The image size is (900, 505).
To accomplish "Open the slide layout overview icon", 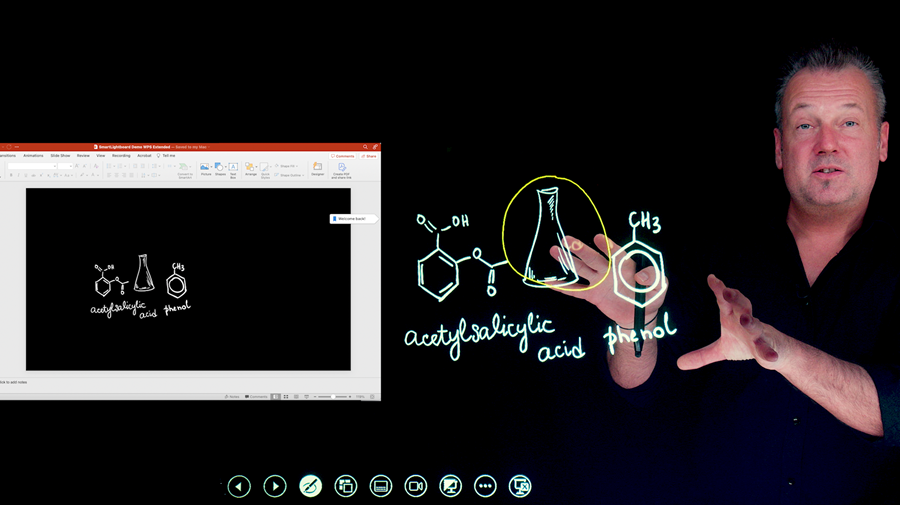I will [x=346, y=486].
